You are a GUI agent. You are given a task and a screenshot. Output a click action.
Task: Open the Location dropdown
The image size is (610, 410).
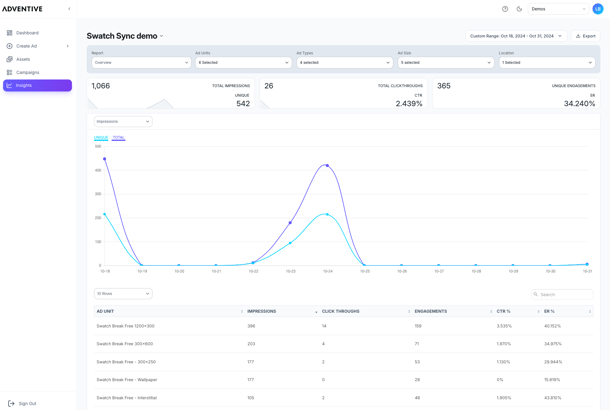[x=547, y=62]
